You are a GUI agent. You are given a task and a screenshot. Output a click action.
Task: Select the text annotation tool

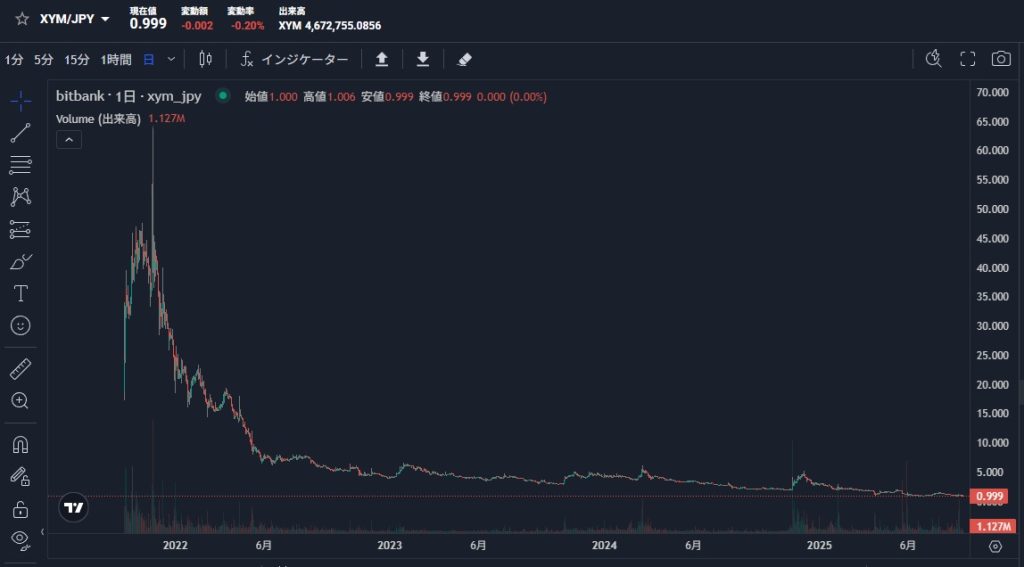[20, 293]
